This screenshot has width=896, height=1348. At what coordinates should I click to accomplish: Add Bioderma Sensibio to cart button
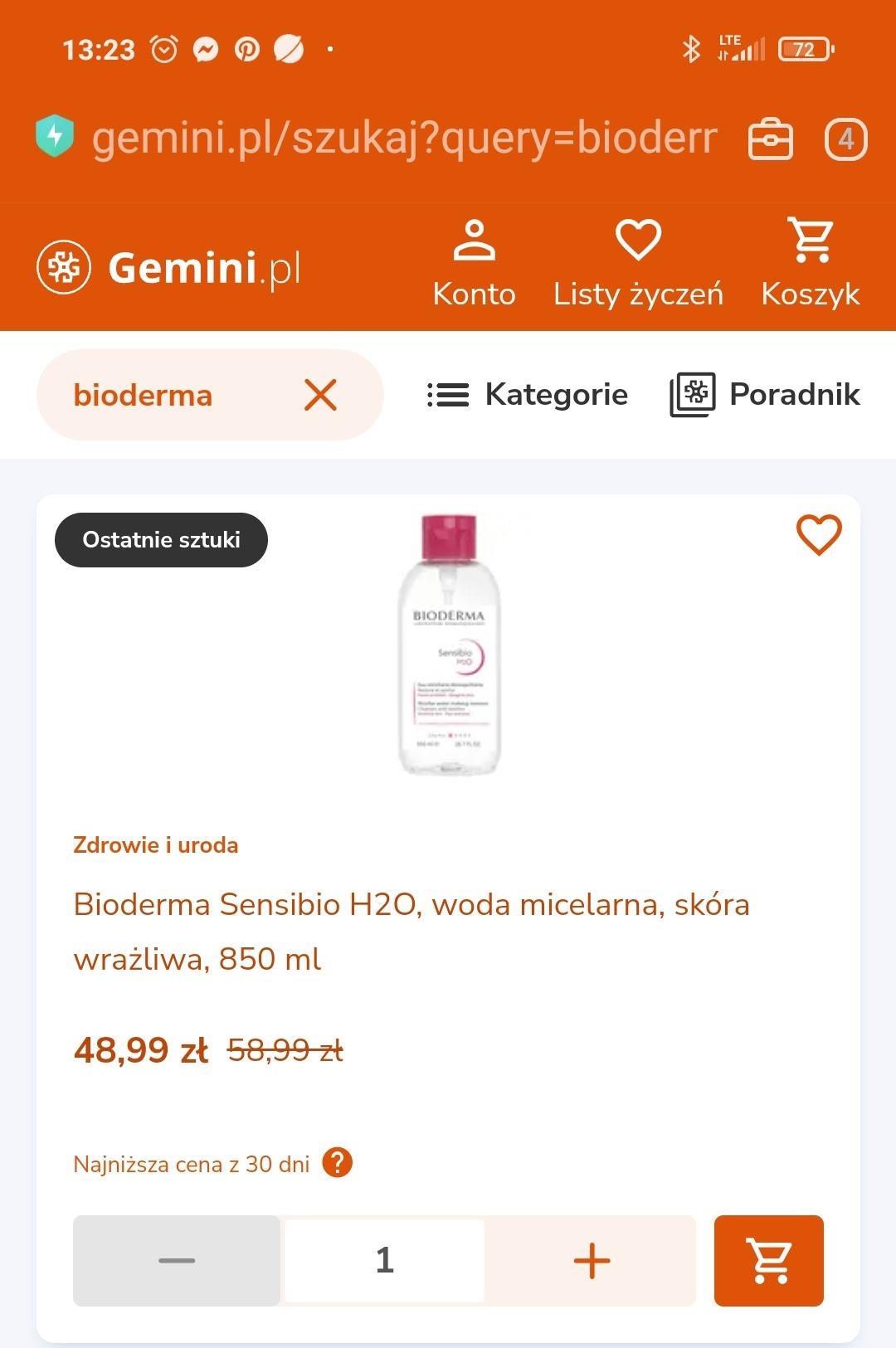[768, 1260]
